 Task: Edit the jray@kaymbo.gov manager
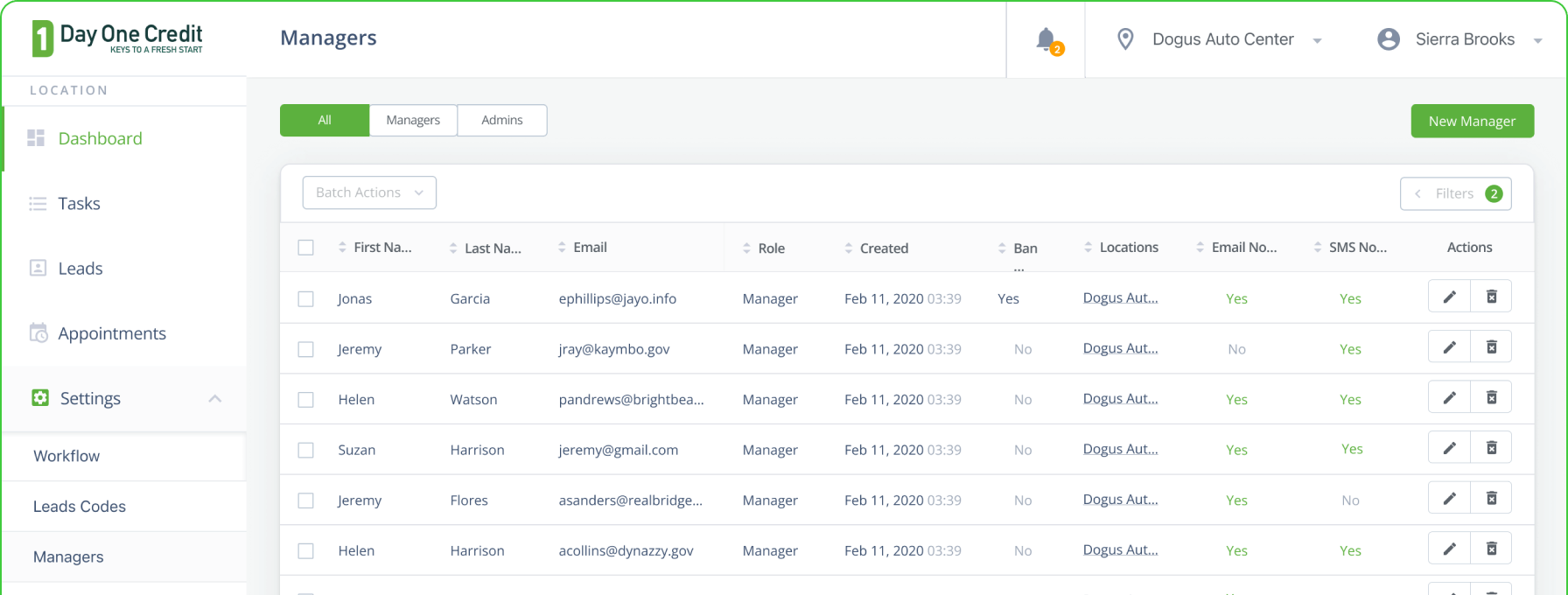pyautogui.click(x=1449, y=347)
